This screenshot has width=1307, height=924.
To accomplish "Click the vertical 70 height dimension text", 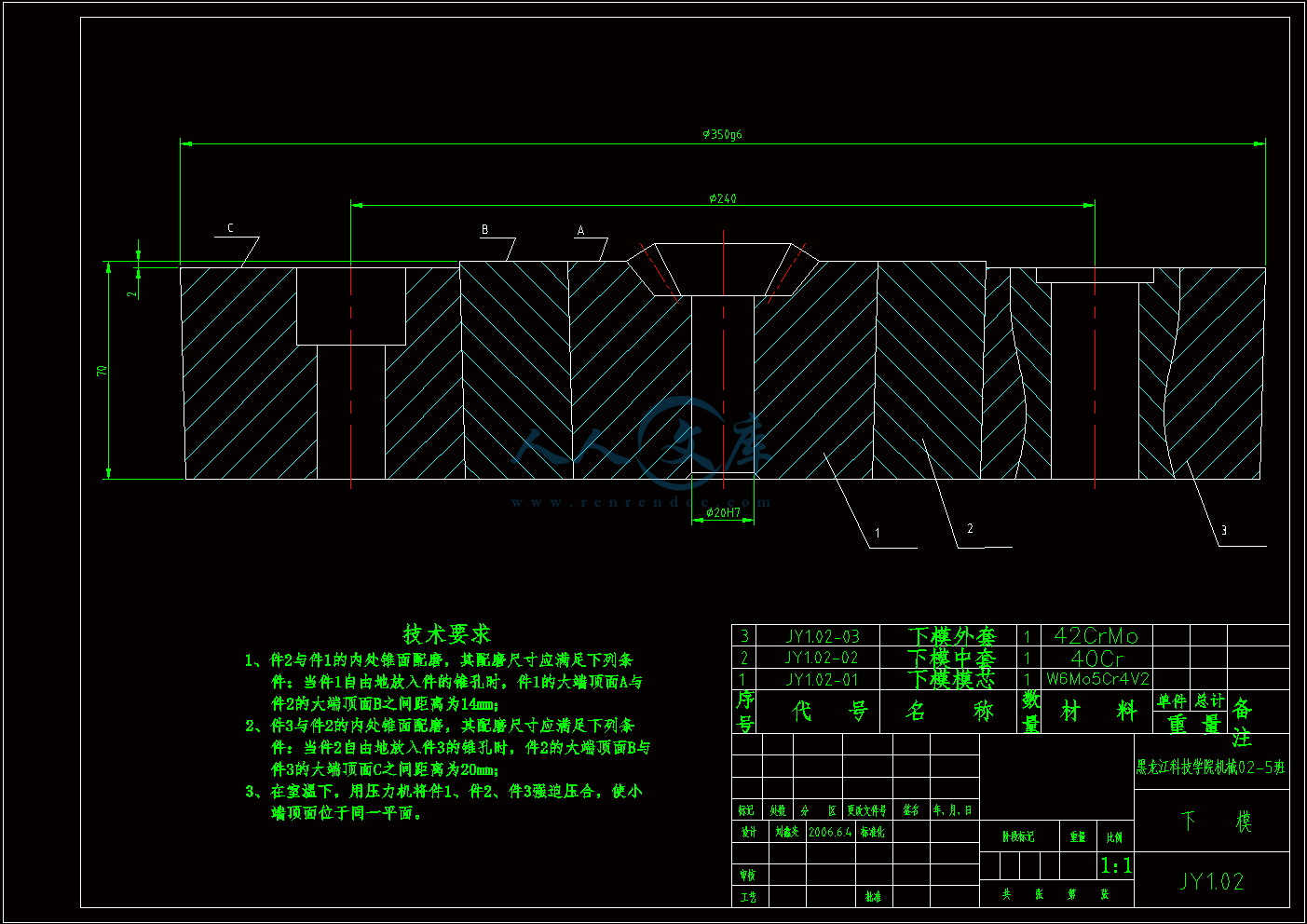I will 102,371.
